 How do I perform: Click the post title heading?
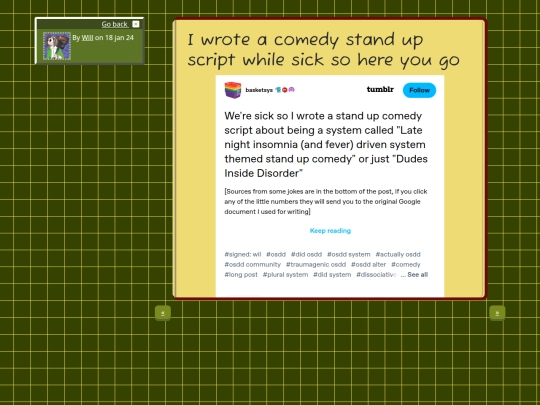click(323, 50)
